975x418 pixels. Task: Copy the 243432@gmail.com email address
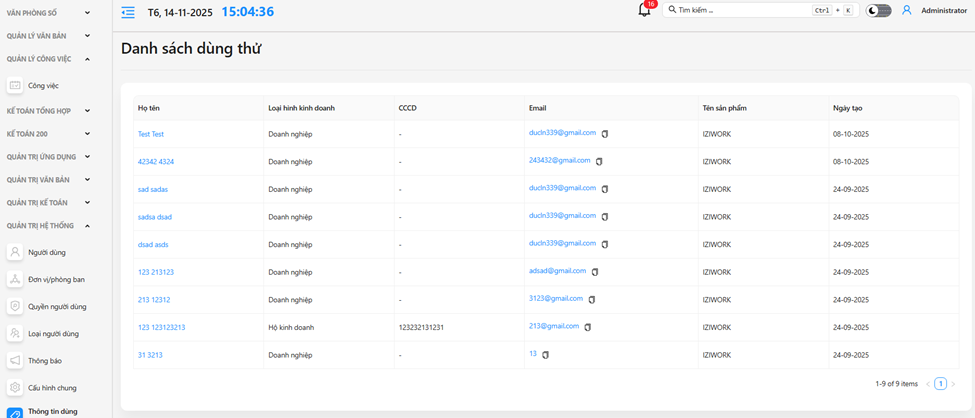click(x=599, y=161)
